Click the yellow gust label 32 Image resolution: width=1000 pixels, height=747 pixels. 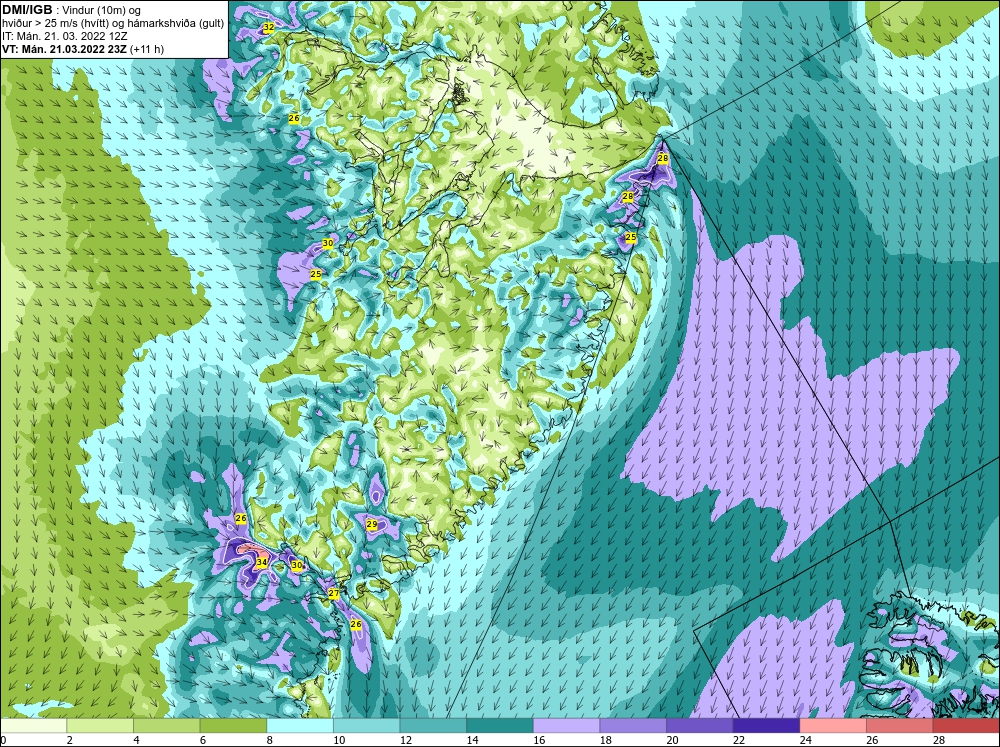pyautogui.click(x=268, y=27)
